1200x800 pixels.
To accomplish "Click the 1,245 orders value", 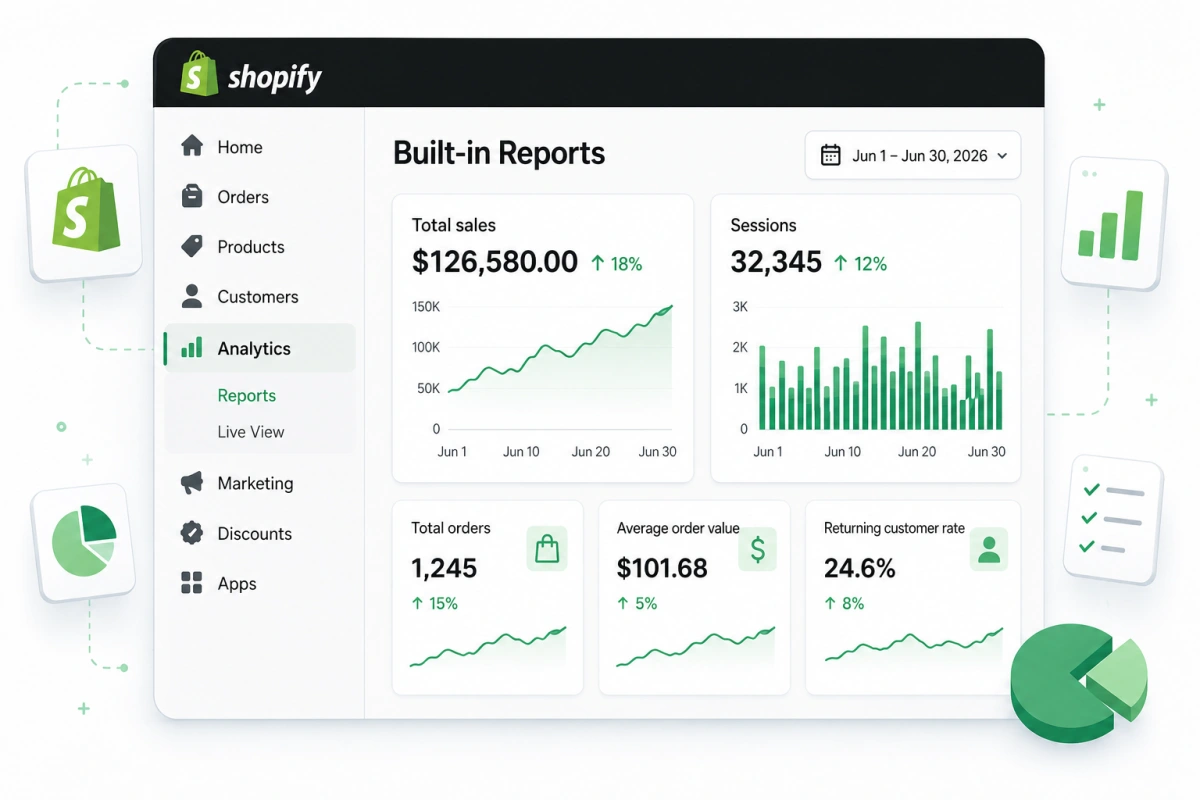I will (x=444, y=568).
